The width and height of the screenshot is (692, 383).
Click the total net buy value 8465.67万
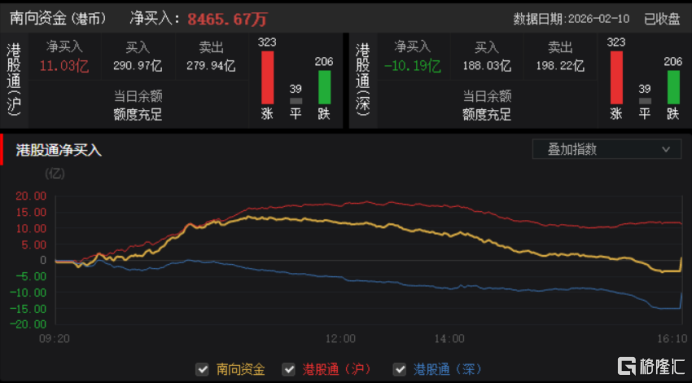[228, 19]
